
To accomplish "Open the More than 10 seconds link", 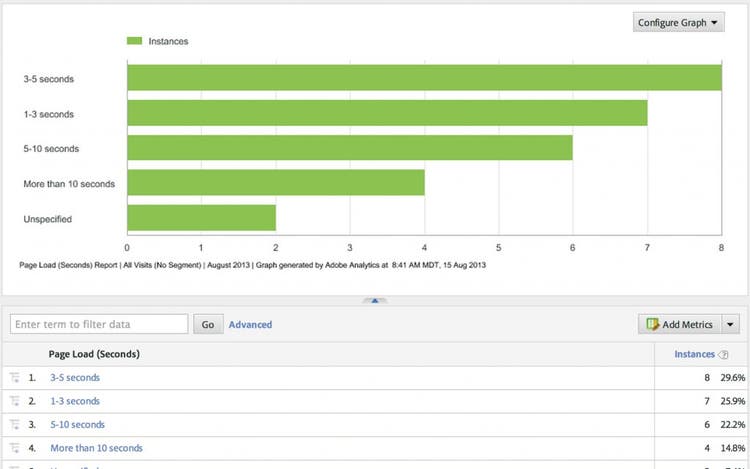I will [96, 449].
